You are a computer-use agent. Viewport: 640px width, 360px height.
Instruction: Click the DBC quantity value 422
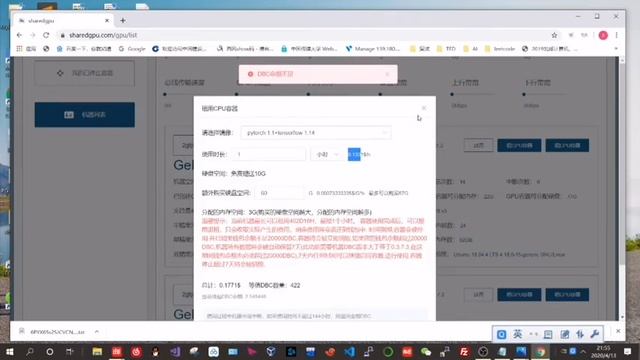[295, 285]
